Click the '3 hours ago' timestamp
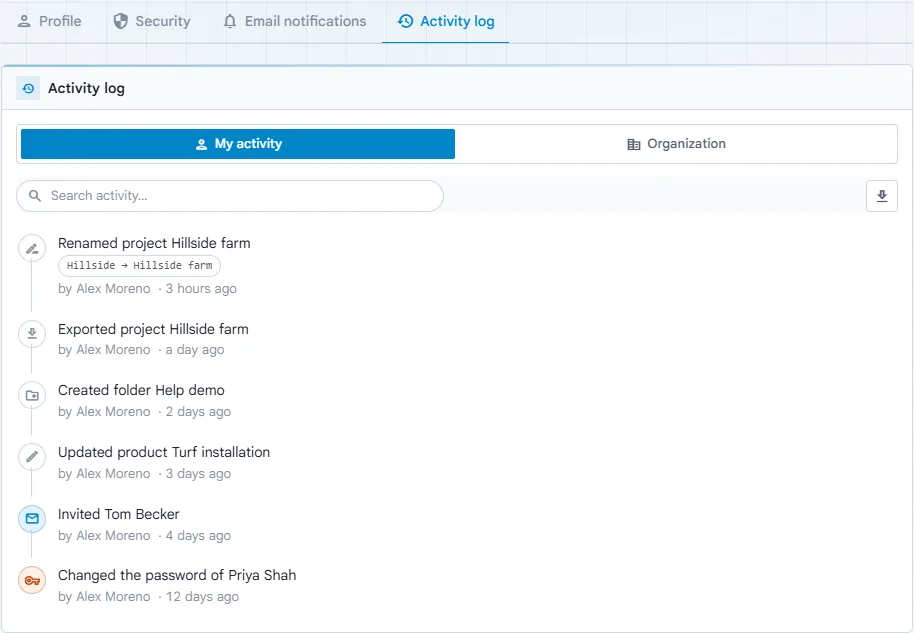 [201, 289]
